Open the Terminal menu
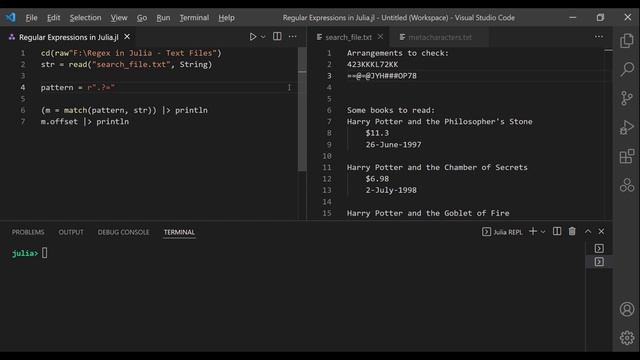Viewport: 640px width, 360px height. (194, 18)
